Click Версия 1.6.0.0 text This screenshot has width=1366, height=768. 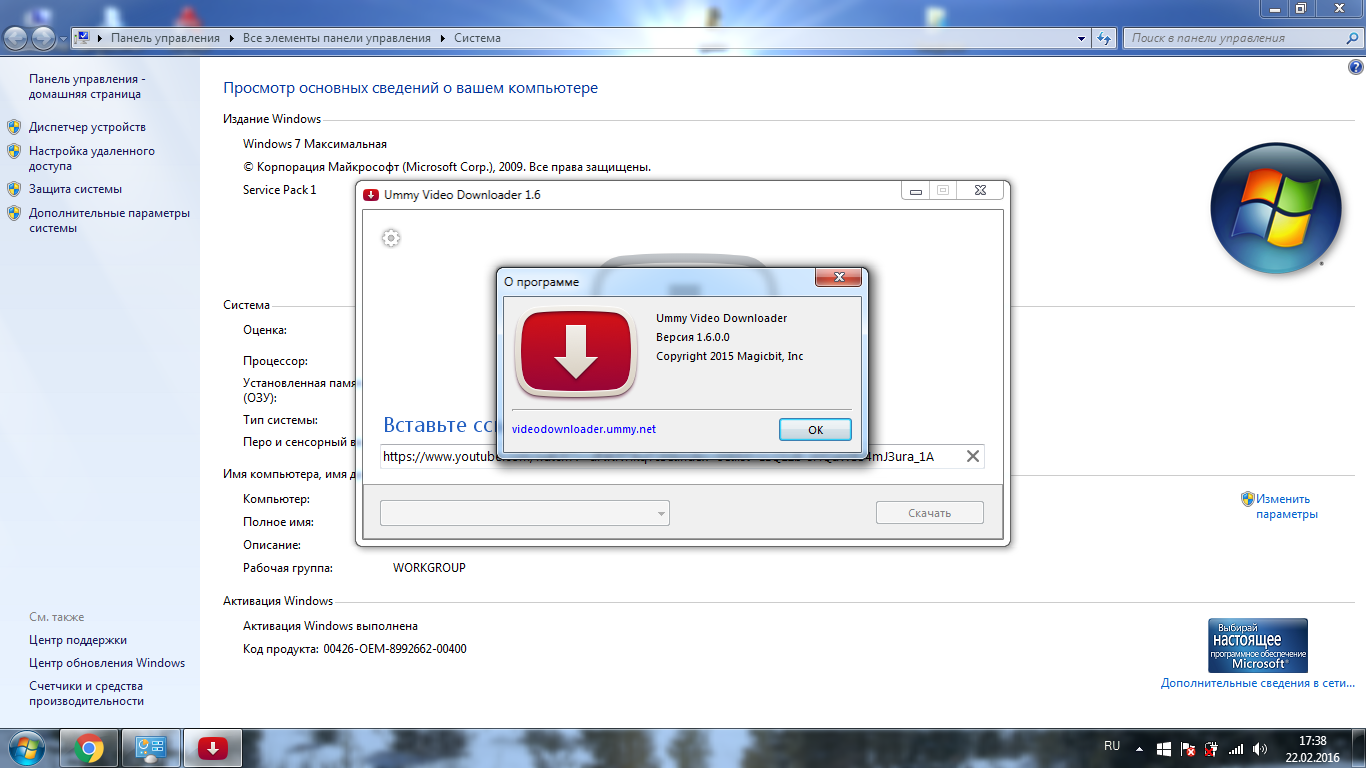point(693,337)
